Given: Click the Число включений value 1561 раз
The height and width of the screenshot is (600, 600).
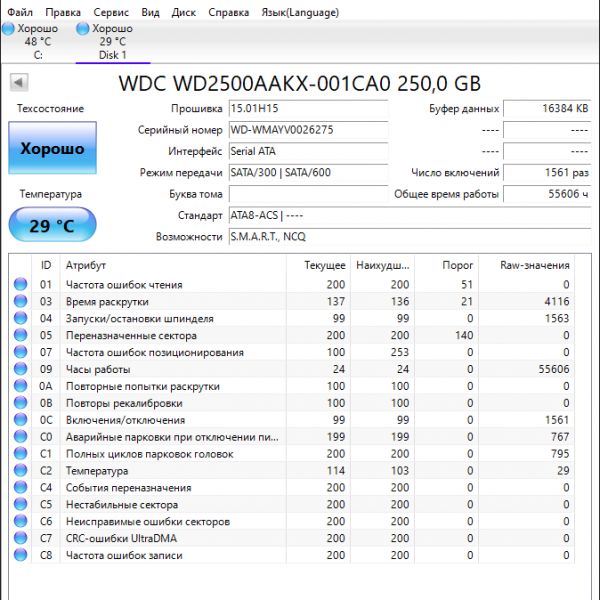Looking at the screenshot, I should tap(547, 173).
